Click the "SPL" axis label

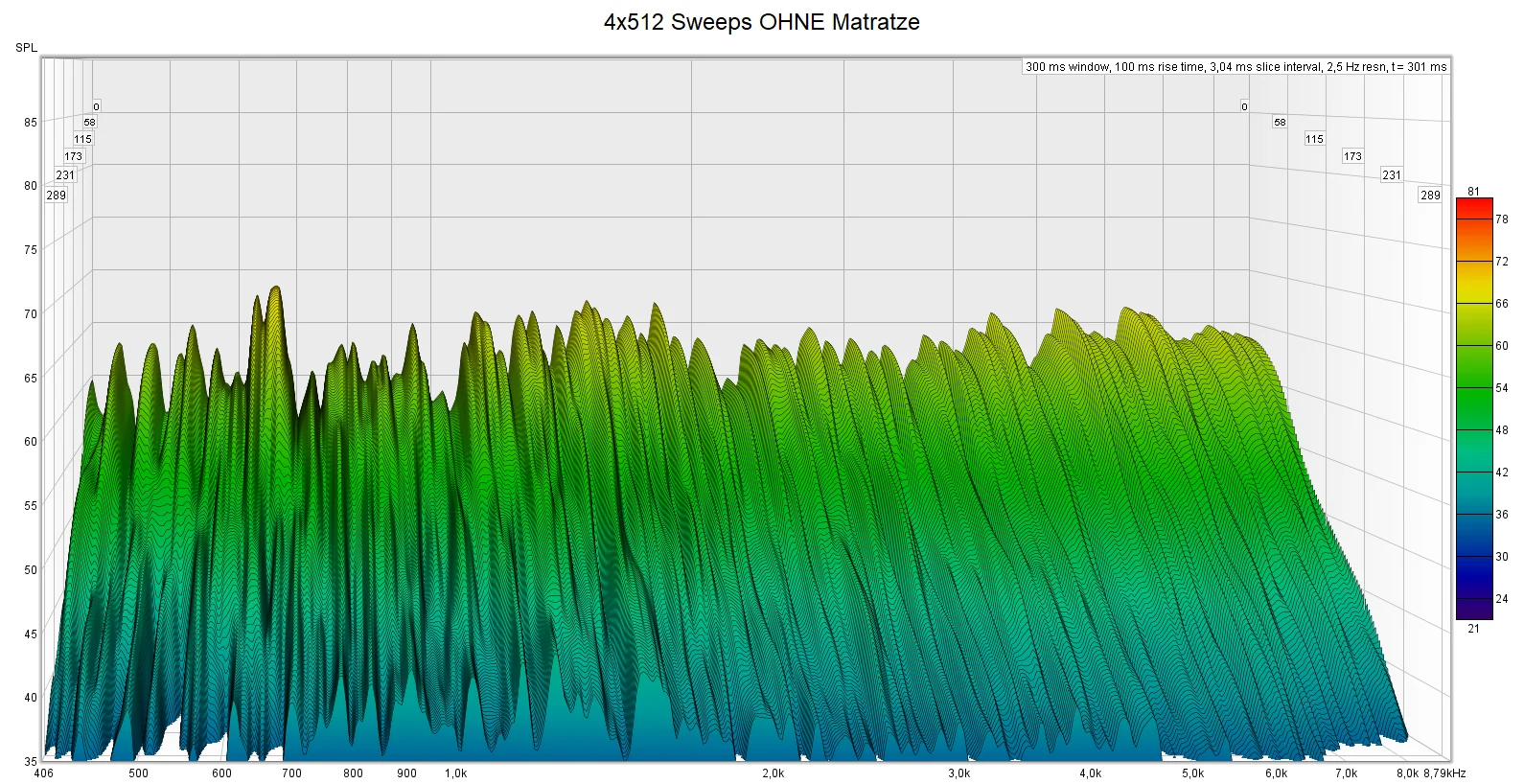[26, 48]
